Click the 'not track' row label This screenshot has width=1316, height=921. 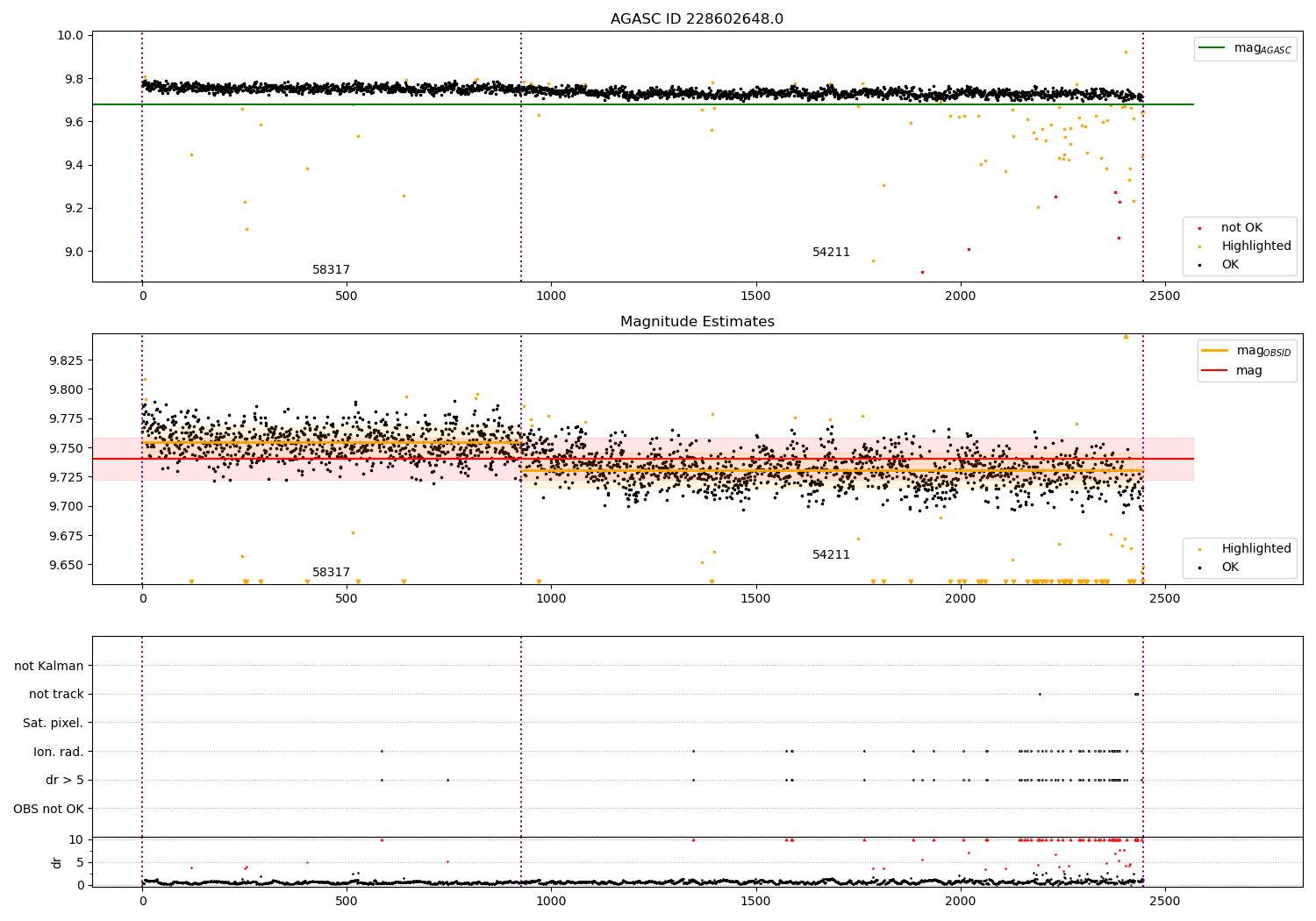click(56, 694)
